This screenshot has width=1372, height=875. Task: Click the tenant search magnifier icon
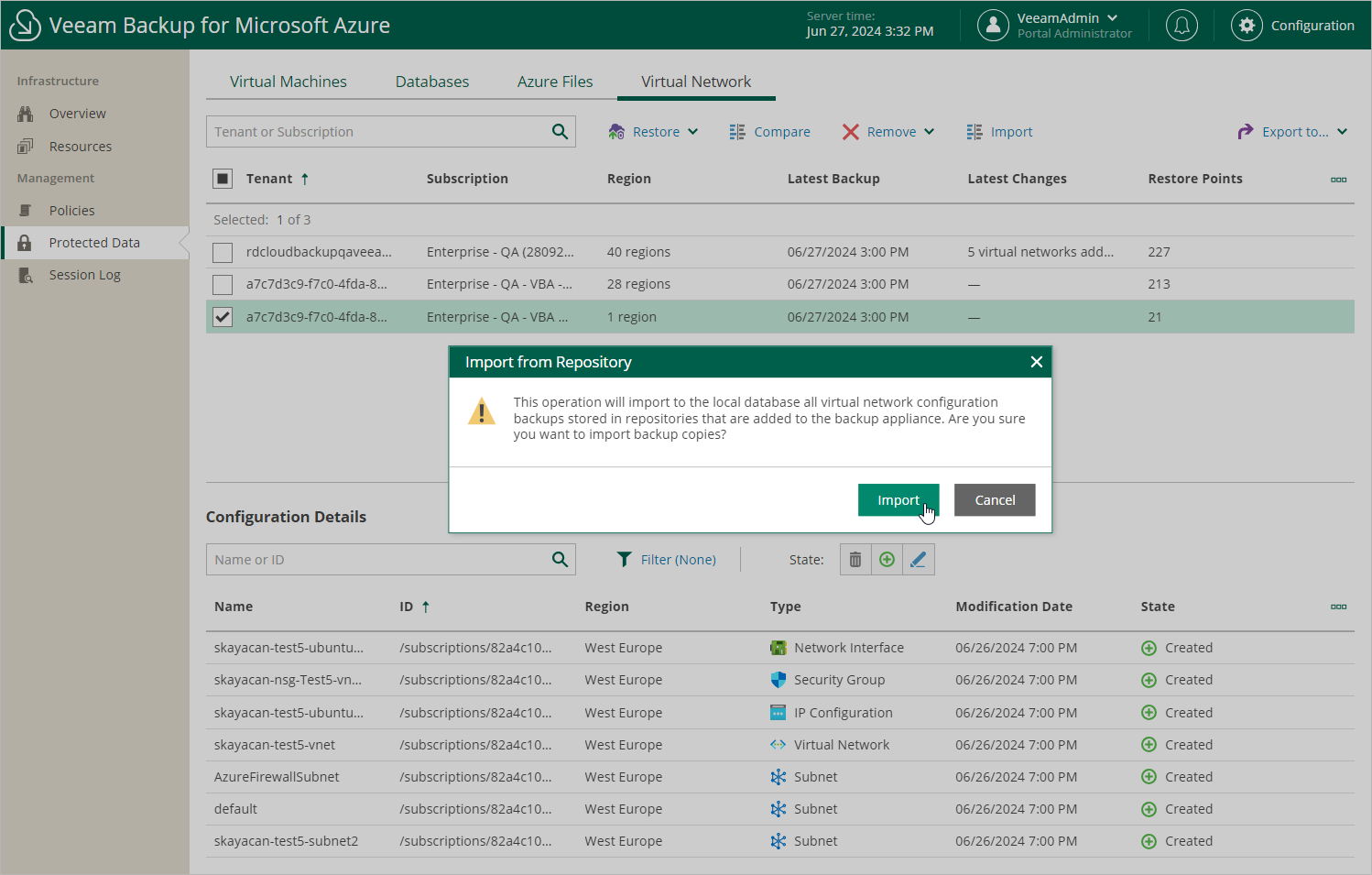tap(560, 132)
